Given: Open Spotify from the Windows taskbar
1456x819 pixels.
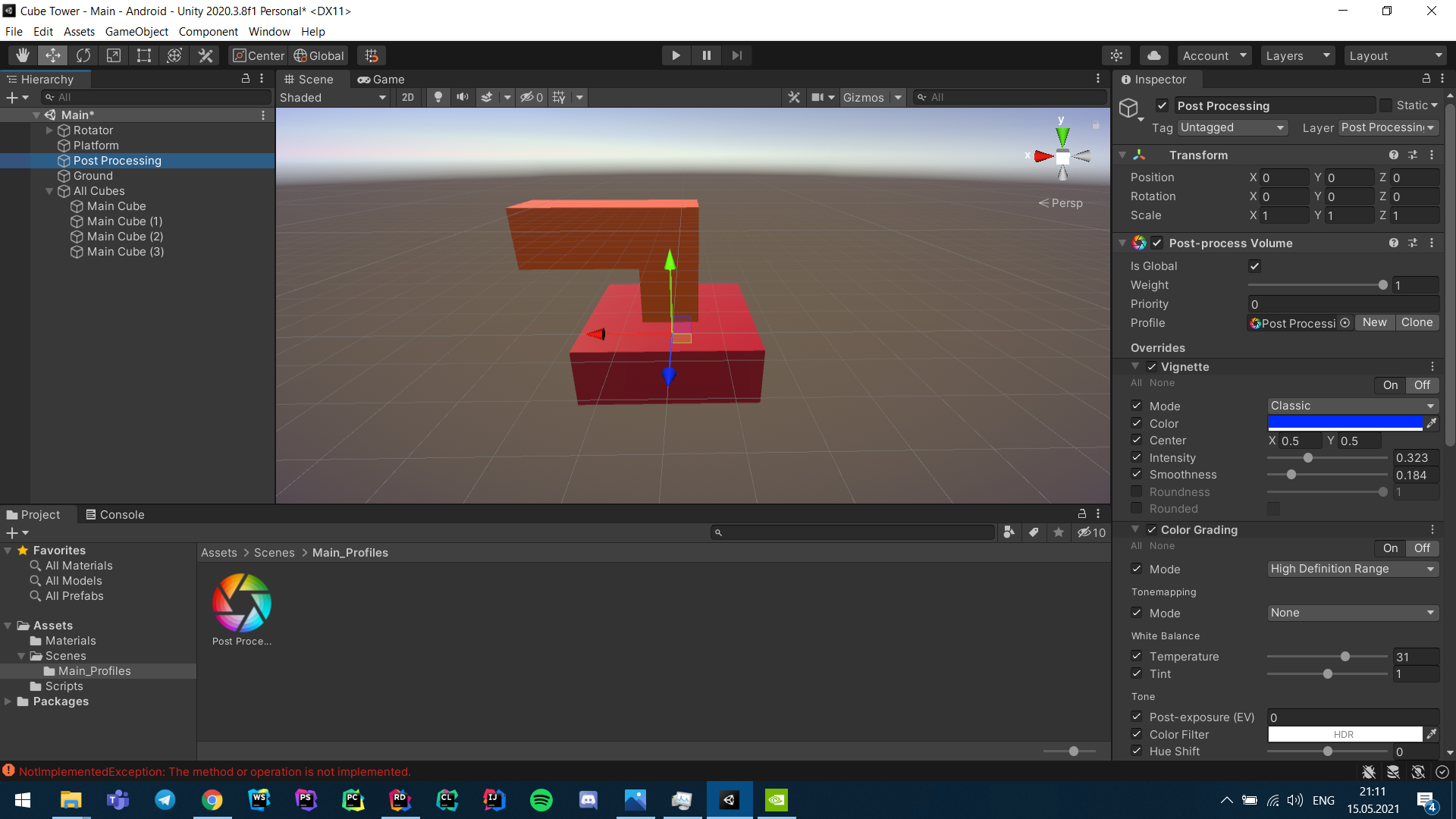Looking at the screenshot, I should pyautogui.click(x=541, y=800).
